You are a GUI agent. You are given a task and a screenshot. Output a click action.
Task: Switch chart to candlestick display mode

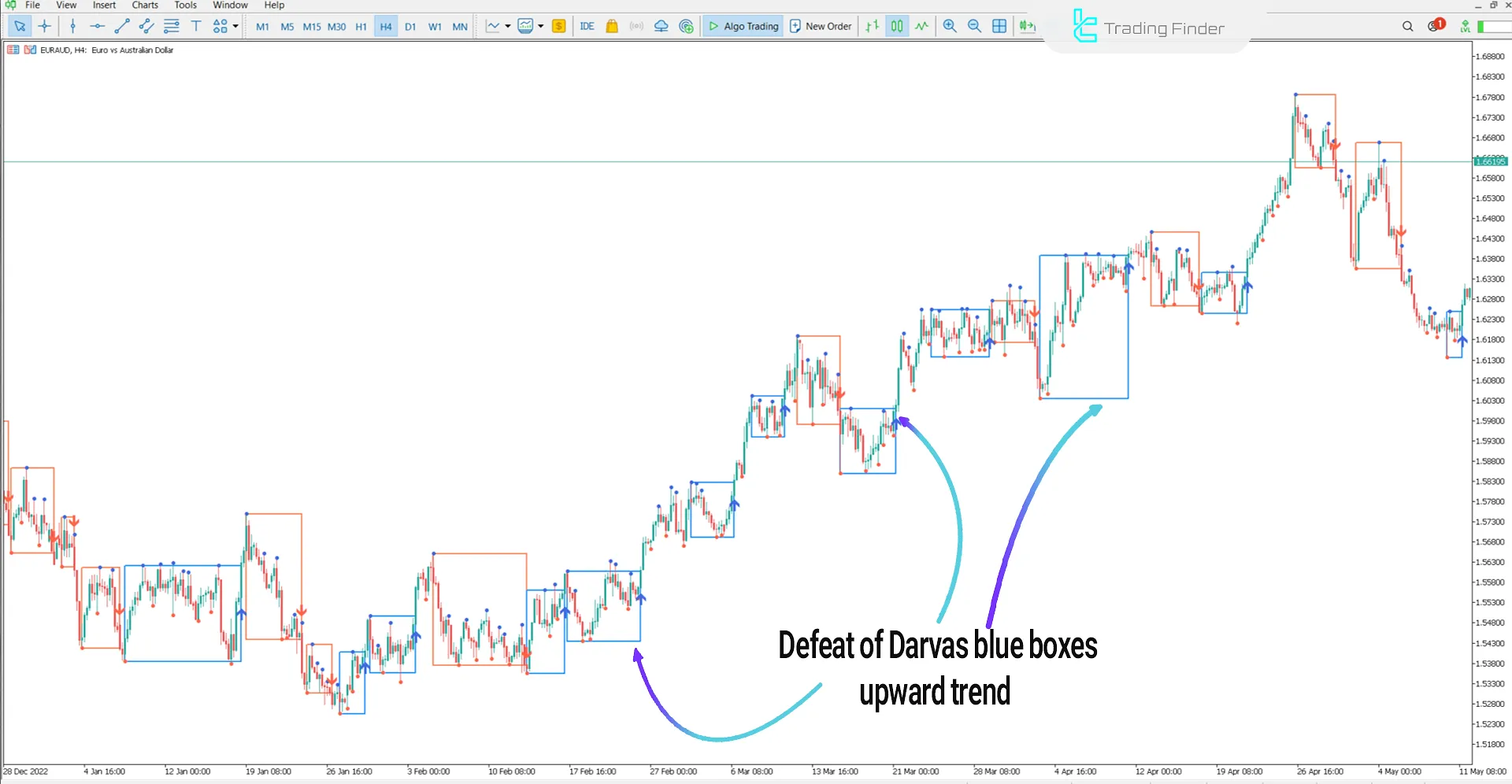click(896, 26)
